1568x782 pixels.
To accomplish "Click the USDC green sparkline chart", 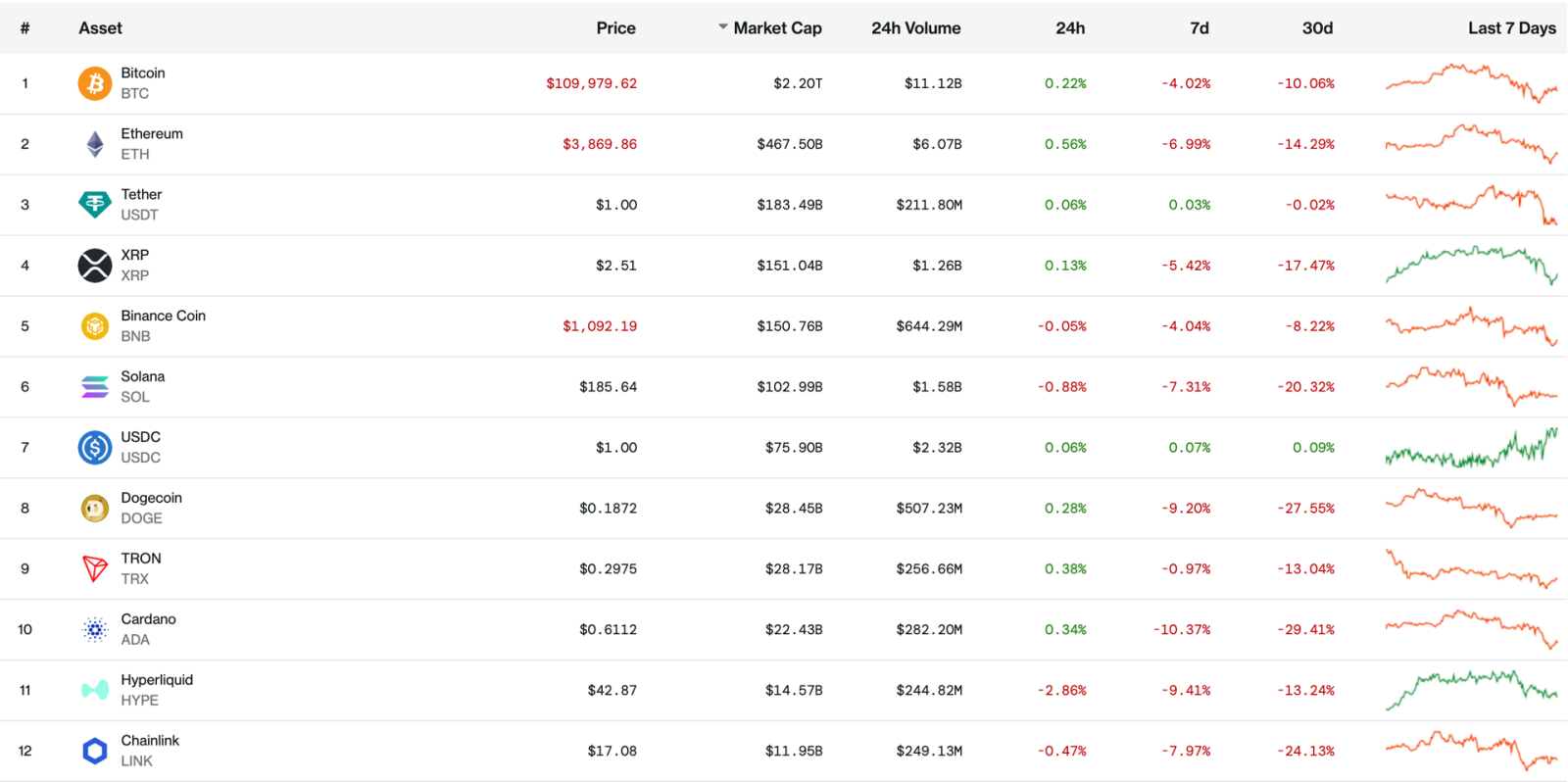I will coord(1470,449).
